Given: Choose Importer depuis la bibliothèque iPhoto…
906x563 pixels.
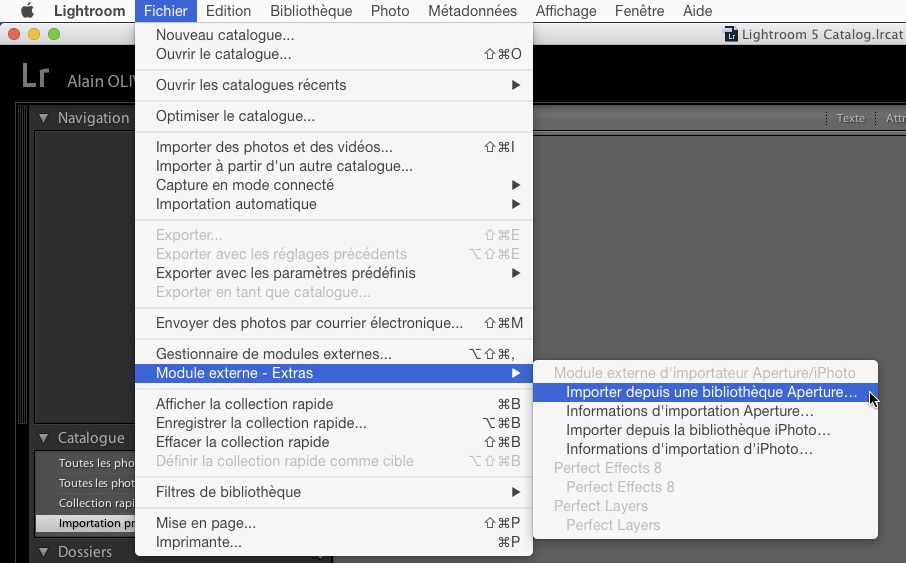Looking at the screenshot, I should [x=705, y=430].
